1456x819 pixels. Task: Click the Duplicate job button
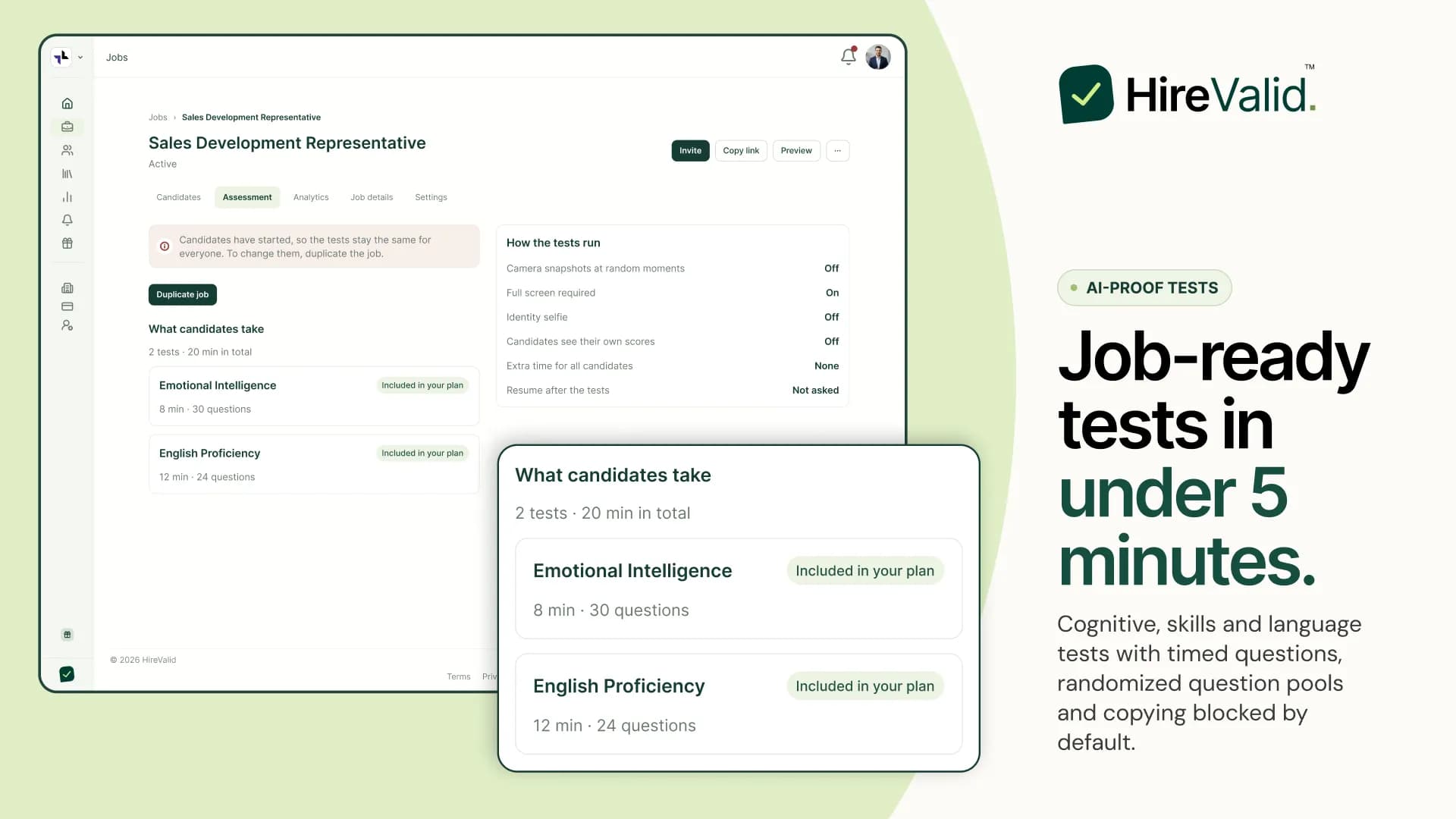[183, 295]
